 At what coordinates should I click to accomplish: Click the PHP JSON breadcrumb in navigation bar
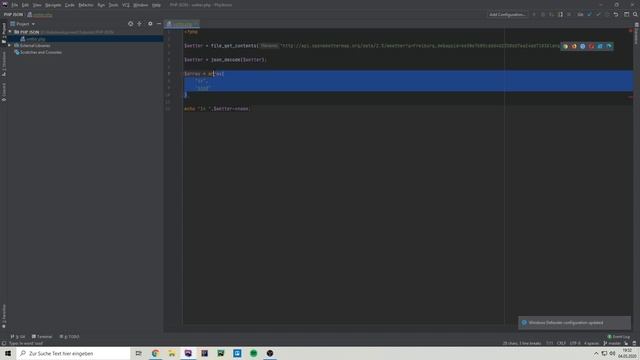[x=13, y=14]
